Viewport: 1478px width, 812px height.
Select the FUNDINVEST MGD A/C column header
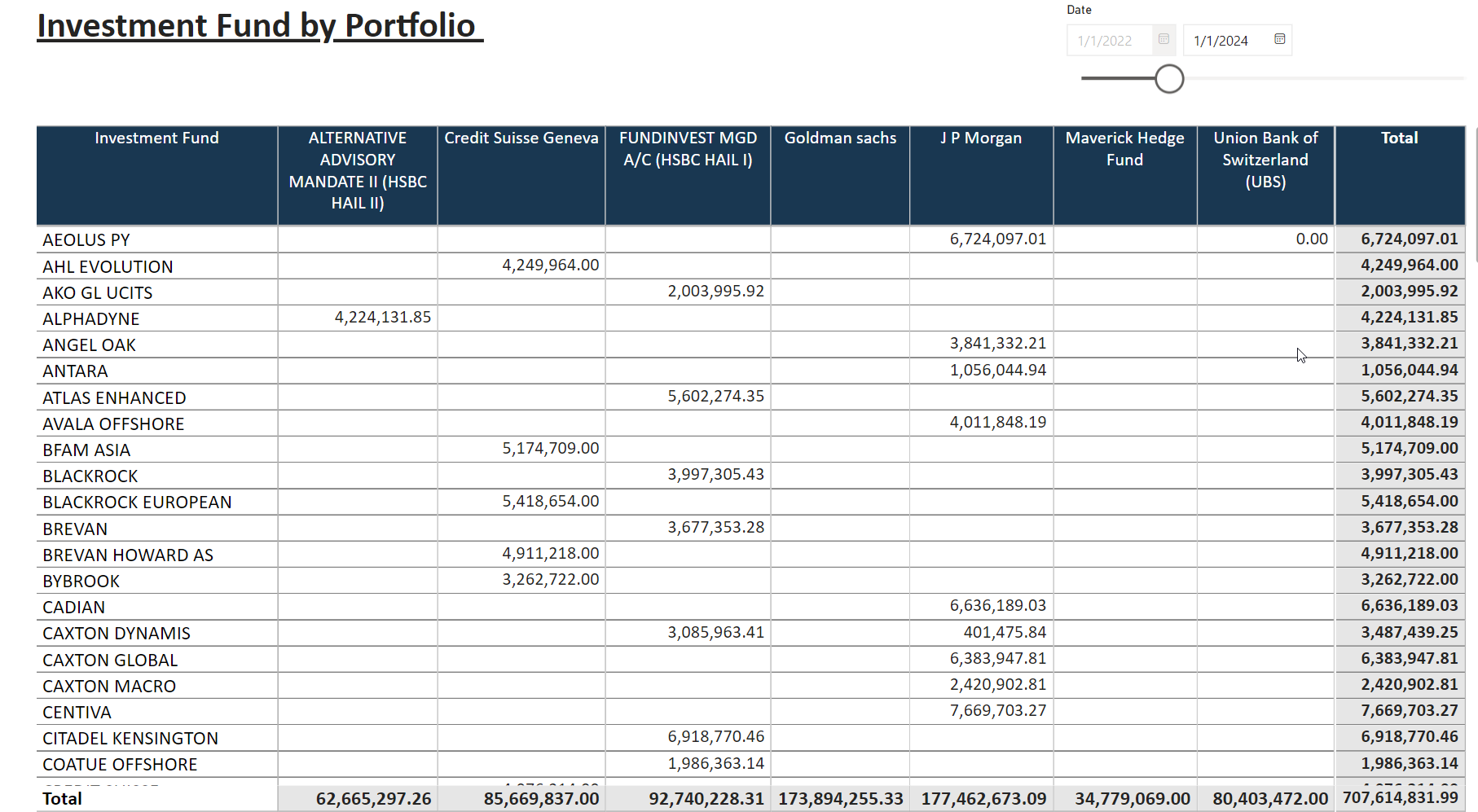[688, 149]
